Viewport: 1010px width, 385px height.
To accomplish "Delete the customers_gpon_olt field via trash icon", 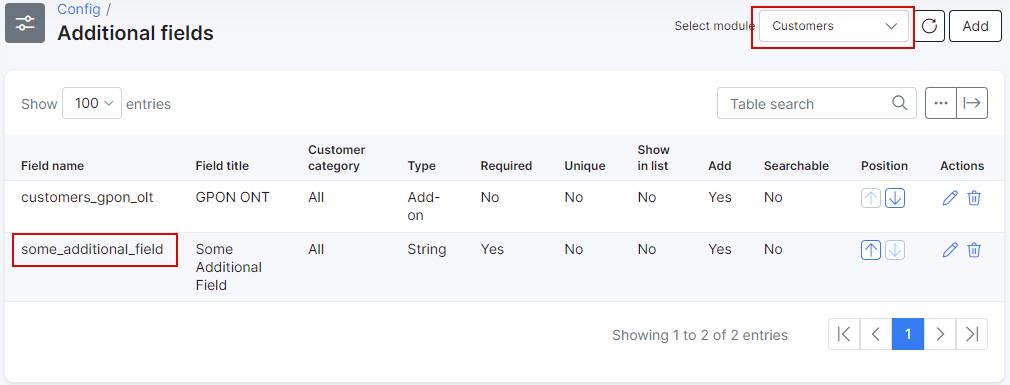I will (x=974, y=198).
